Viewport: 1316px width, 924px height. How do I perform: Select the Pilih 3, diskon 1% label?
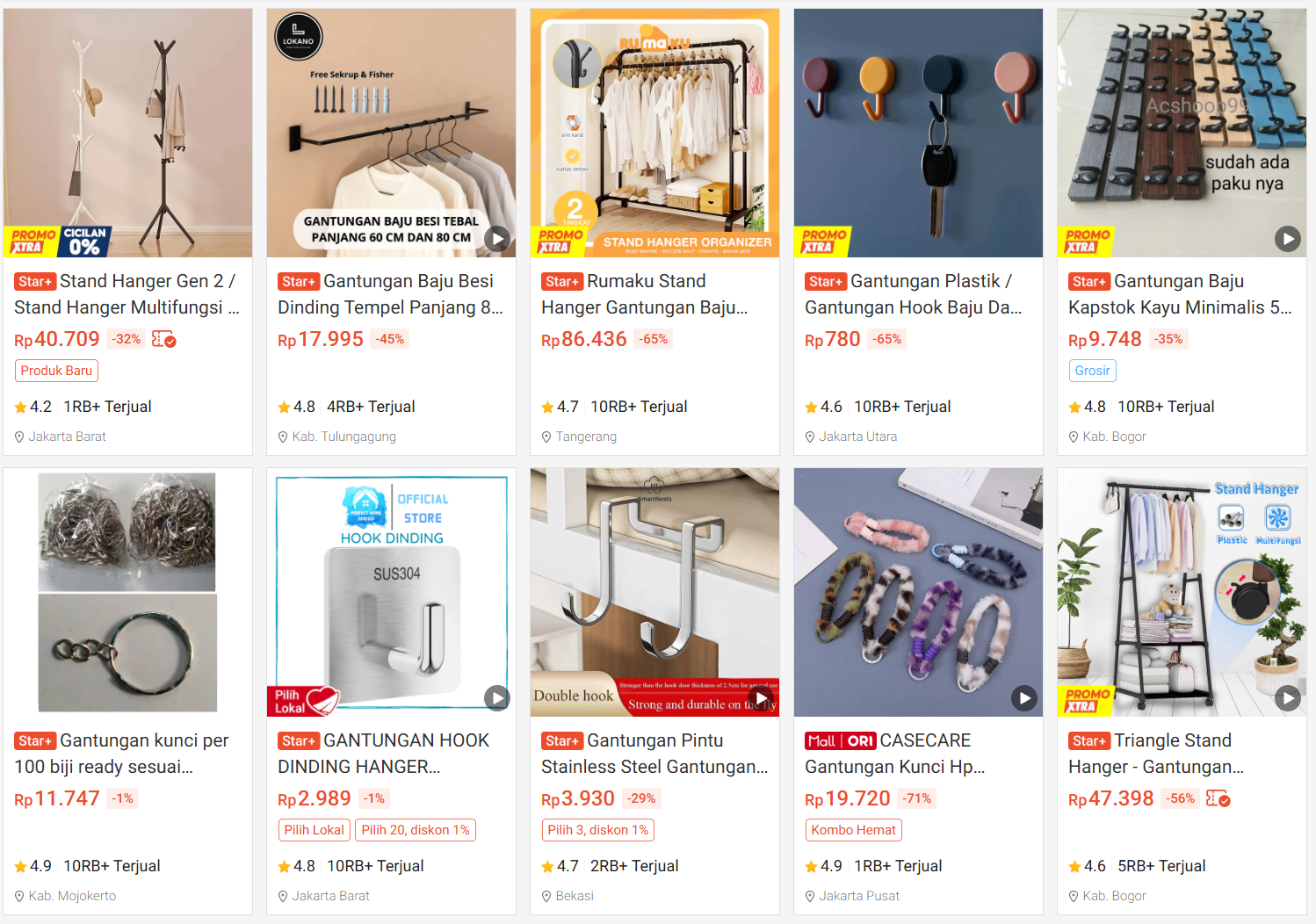pyautogui.click(x=597, y=830)
